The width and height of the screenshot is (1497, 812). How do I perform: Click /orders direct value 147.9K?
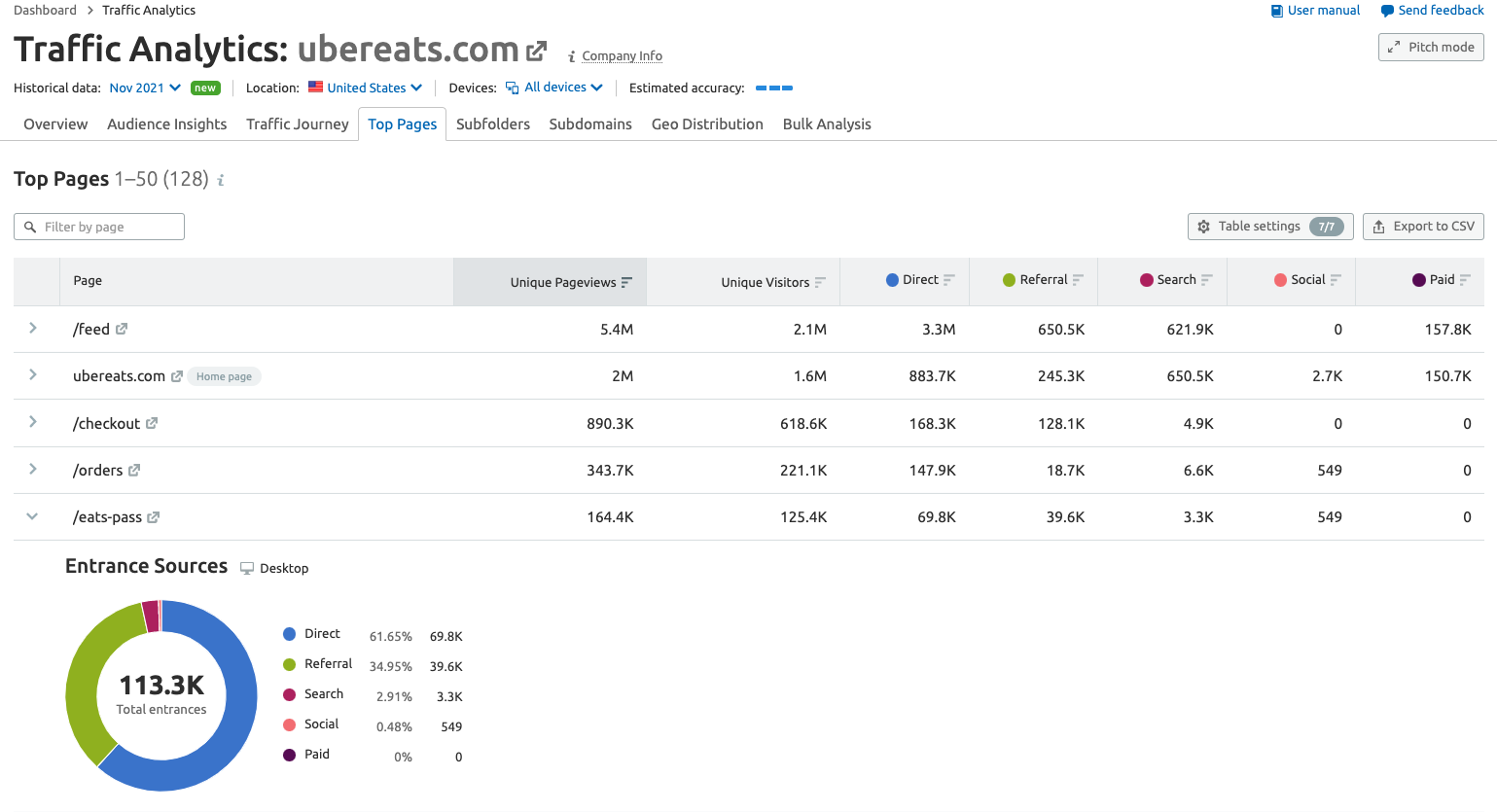click(x=933, y=471)
